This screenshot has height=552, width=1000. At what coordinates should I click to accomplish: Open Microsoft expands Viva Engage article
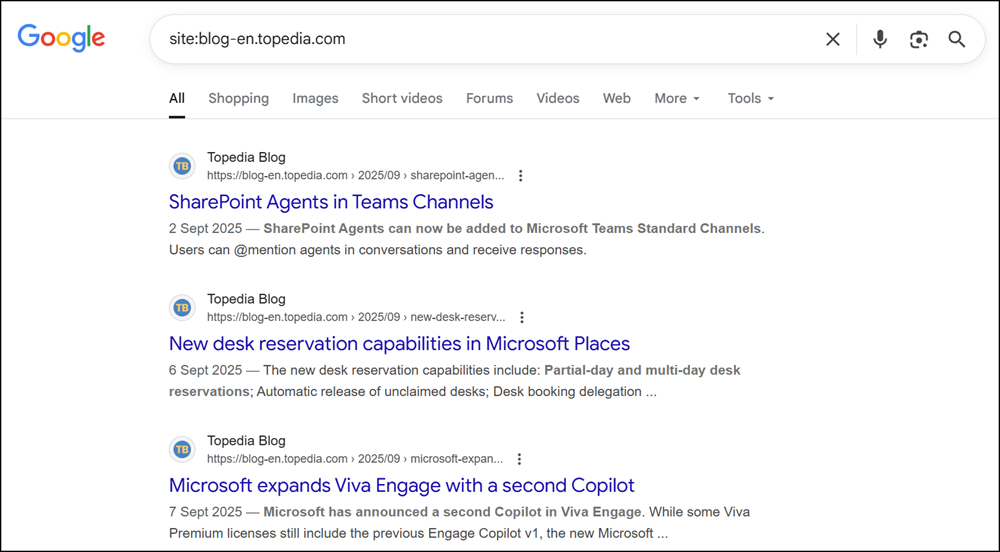tap(401, 486)
